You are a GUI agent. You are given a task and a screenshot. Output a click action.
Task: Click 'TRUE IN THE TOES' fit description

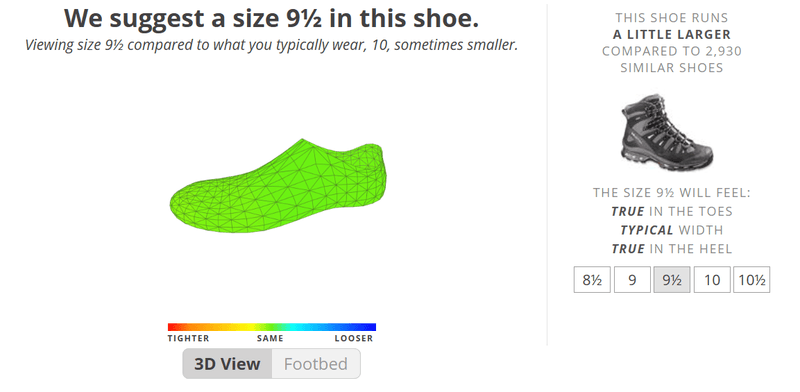click(672, 211)
